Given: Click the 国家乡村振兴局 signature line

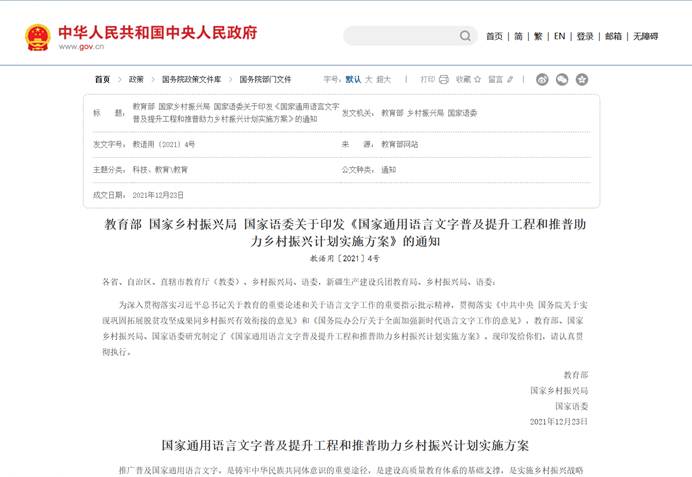Looking at the screenshot, I should coord(559,391).
